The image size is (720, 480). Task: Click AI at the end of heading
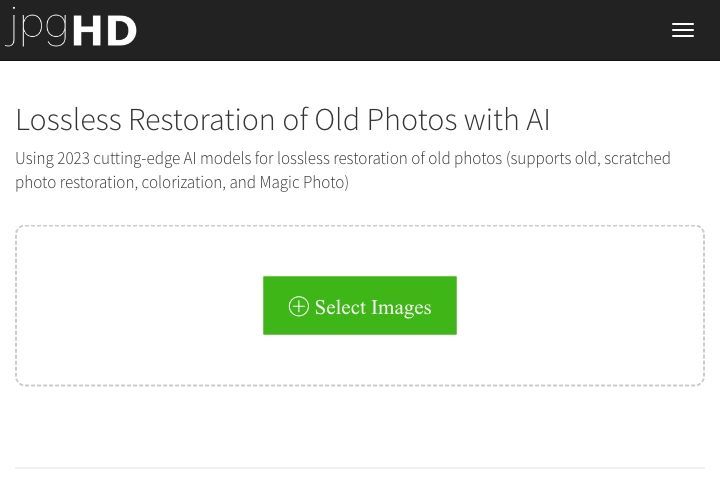pyautogui.click(x=538, y=120)
